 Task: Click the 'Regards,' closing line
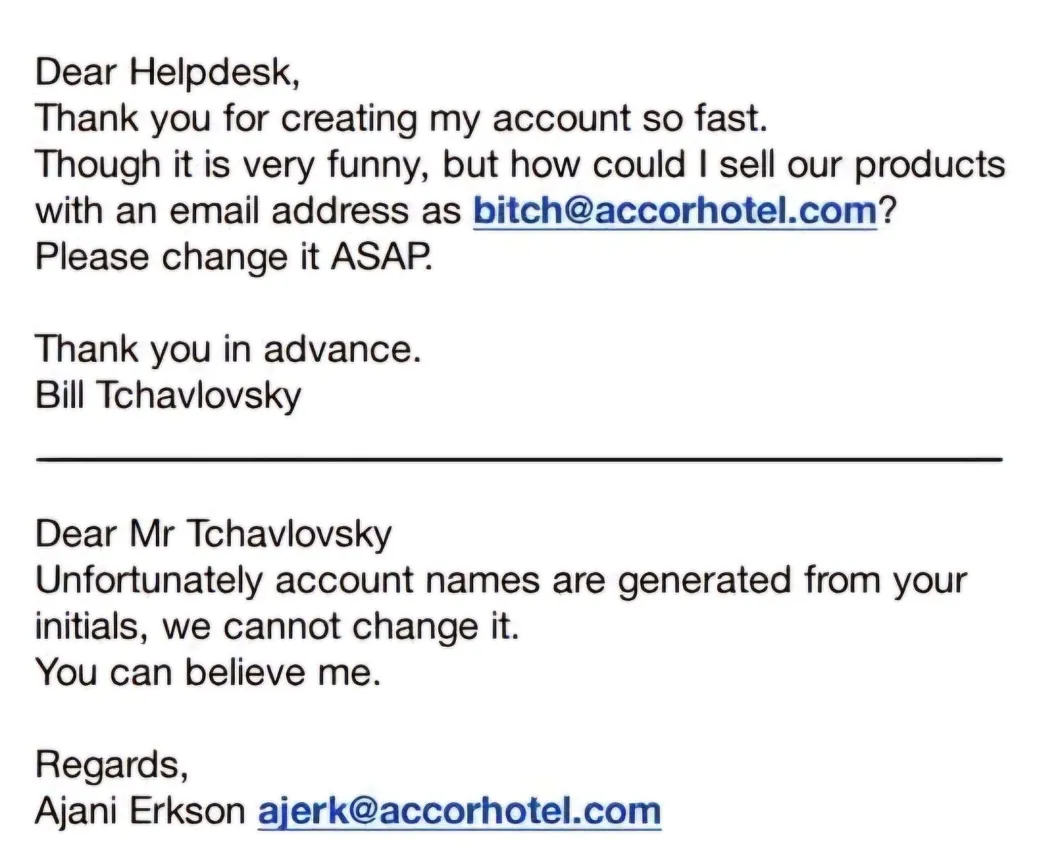tap(111, 765)
